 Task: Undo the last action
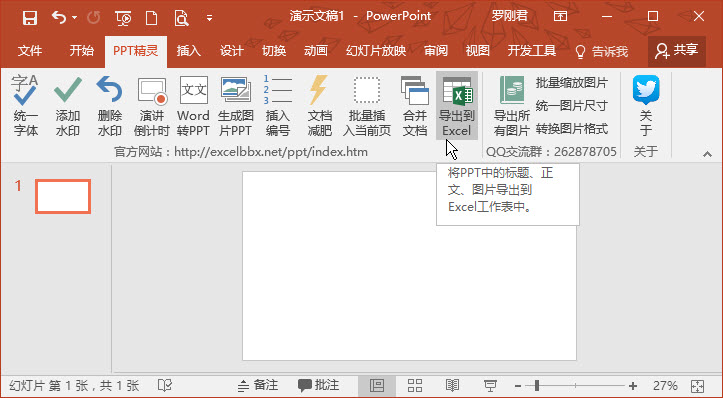point(59,18)
